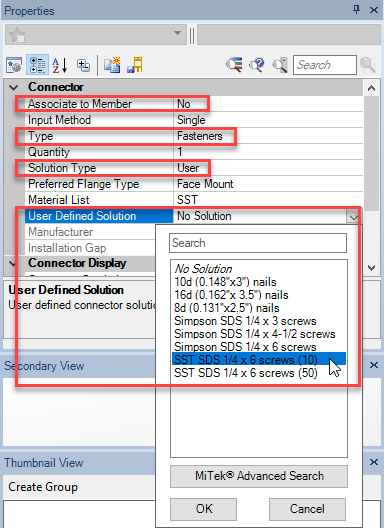The image size is (384, 528).
Task: Click the magnifier with question mark icon
Action: click(257, 64)
